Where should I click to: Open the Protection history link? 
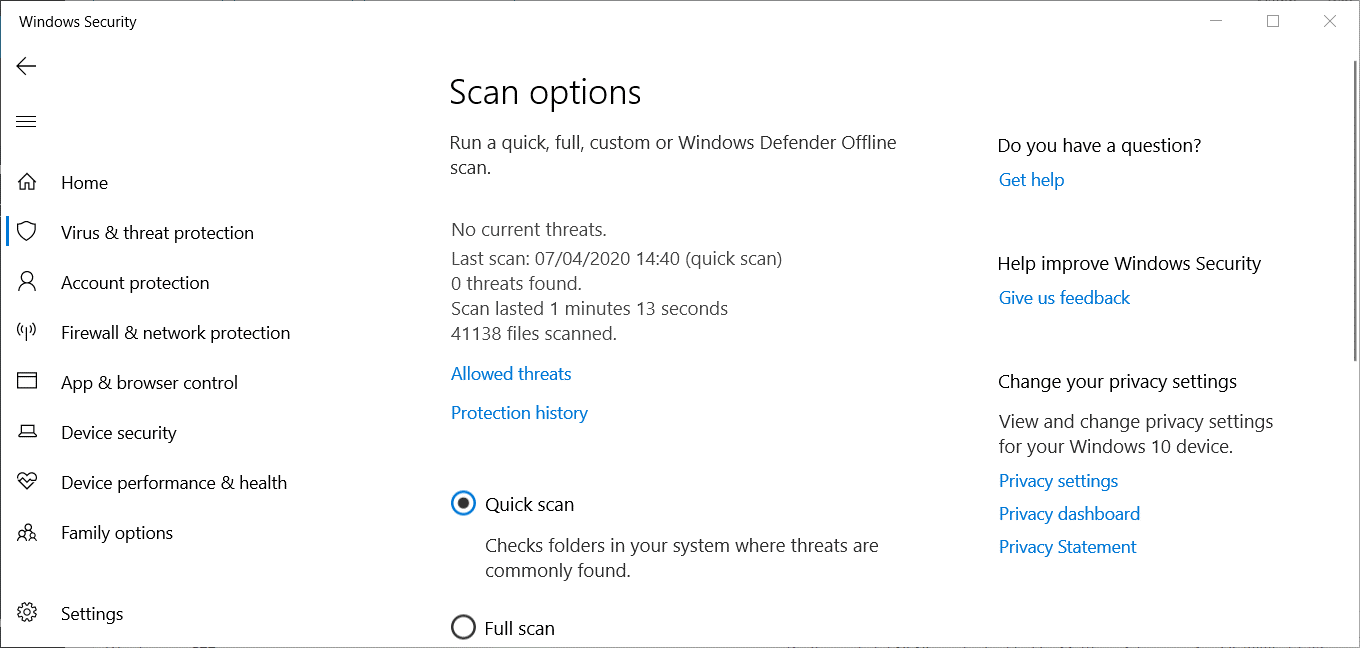519,412
